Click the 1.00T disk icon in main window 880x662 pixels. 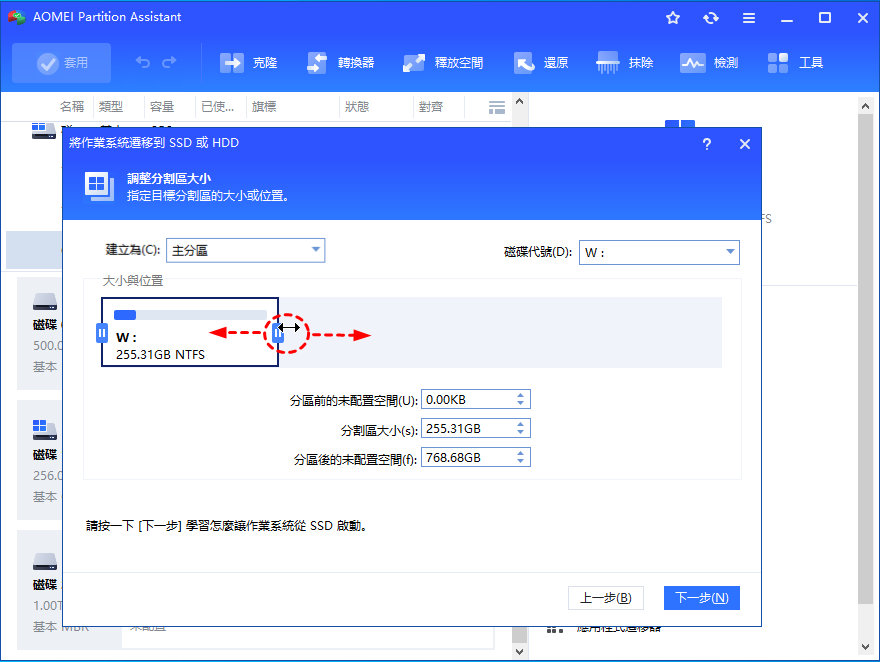pyautogui.click(x=45, y=562)
